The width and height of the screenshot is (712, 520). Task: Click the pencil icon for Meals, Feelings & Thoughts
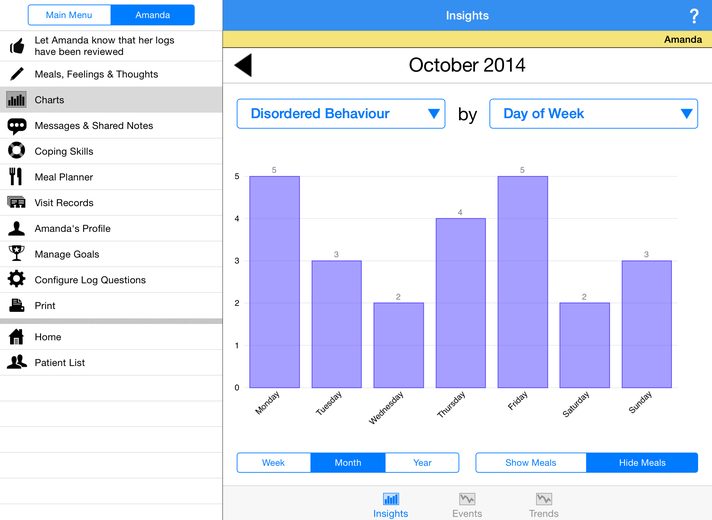[x=17, y=74]
